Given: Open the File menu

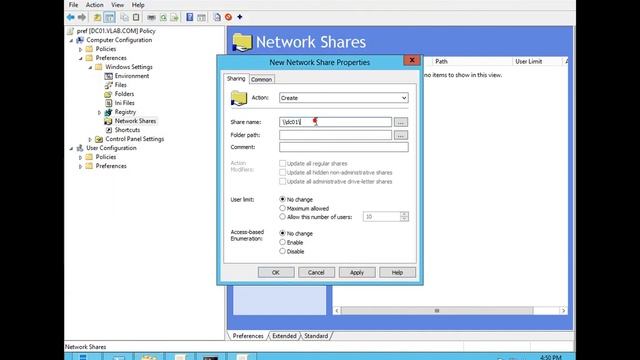Looking at the screenshot, I should [x=73, y=5].
